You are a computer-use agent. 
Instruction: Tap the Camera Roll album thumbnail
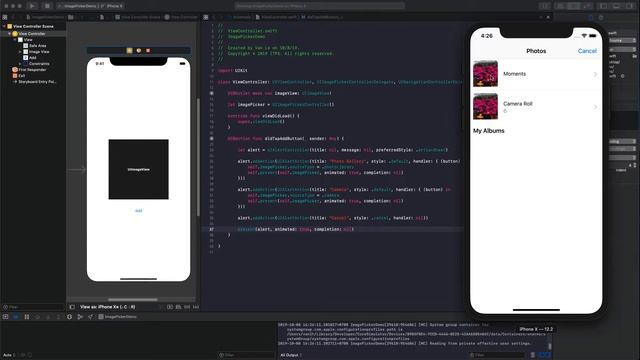coord(485,106)
